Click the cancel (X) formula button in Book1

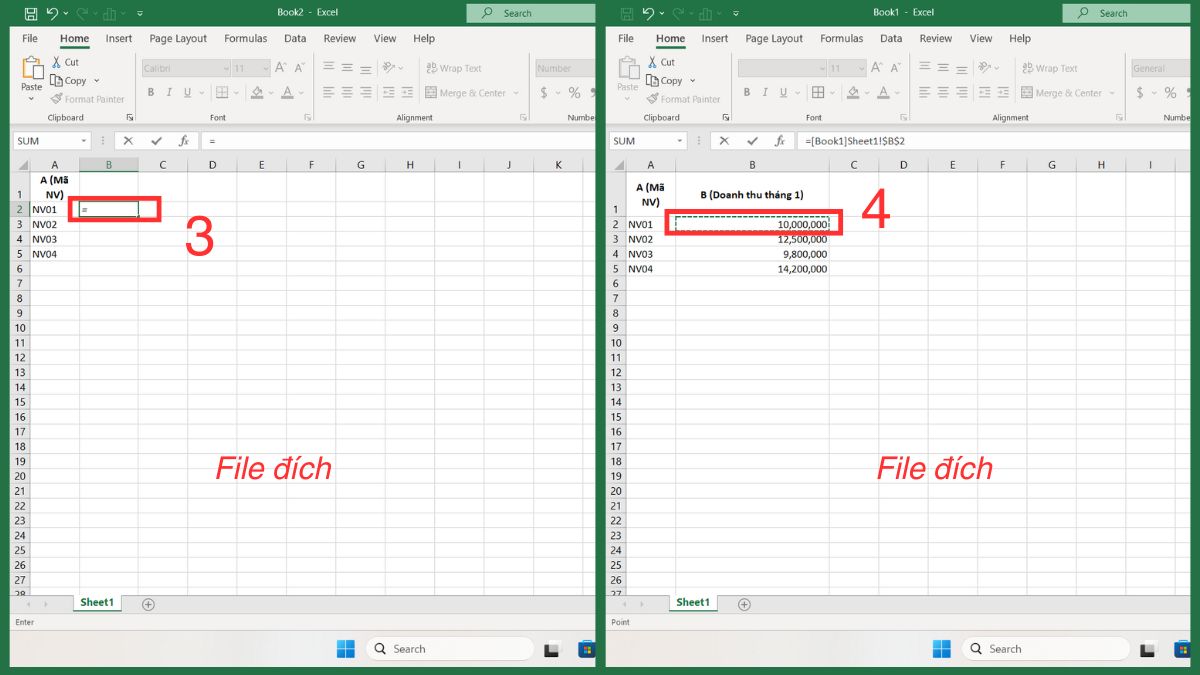coord(724,141)
